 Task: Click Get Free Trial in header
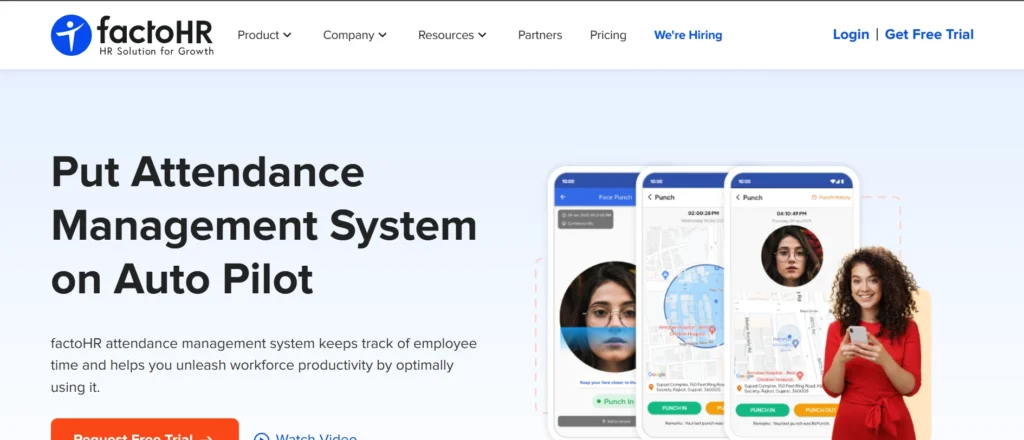click(929, 35)
